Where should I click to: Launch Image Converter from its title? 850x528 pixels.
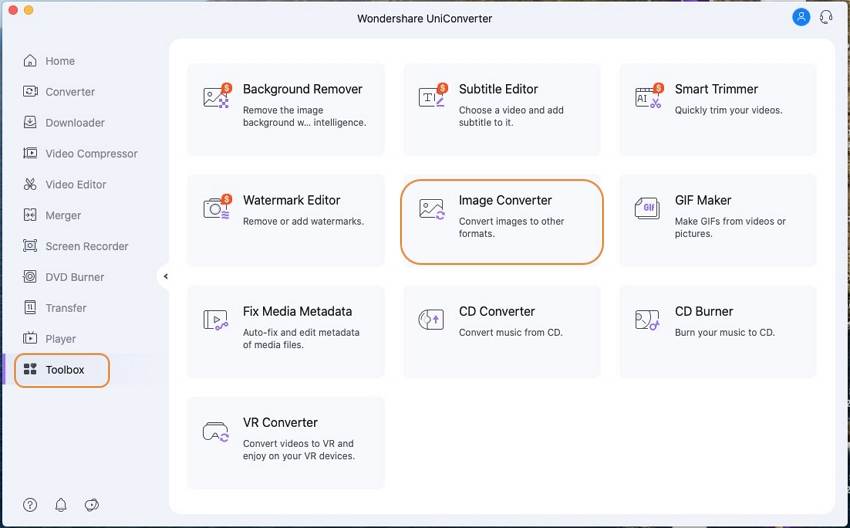click(x=505, y=200)
